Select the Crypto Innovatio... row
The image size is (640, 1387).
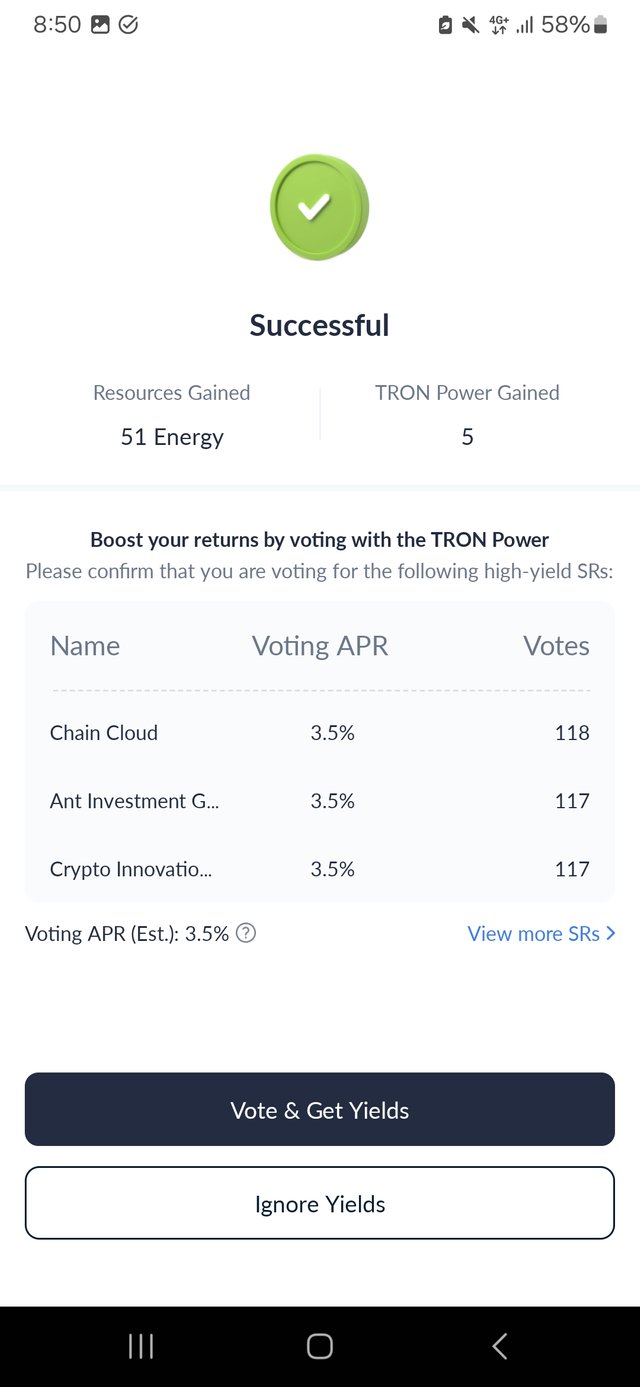(x=320, y=869)
